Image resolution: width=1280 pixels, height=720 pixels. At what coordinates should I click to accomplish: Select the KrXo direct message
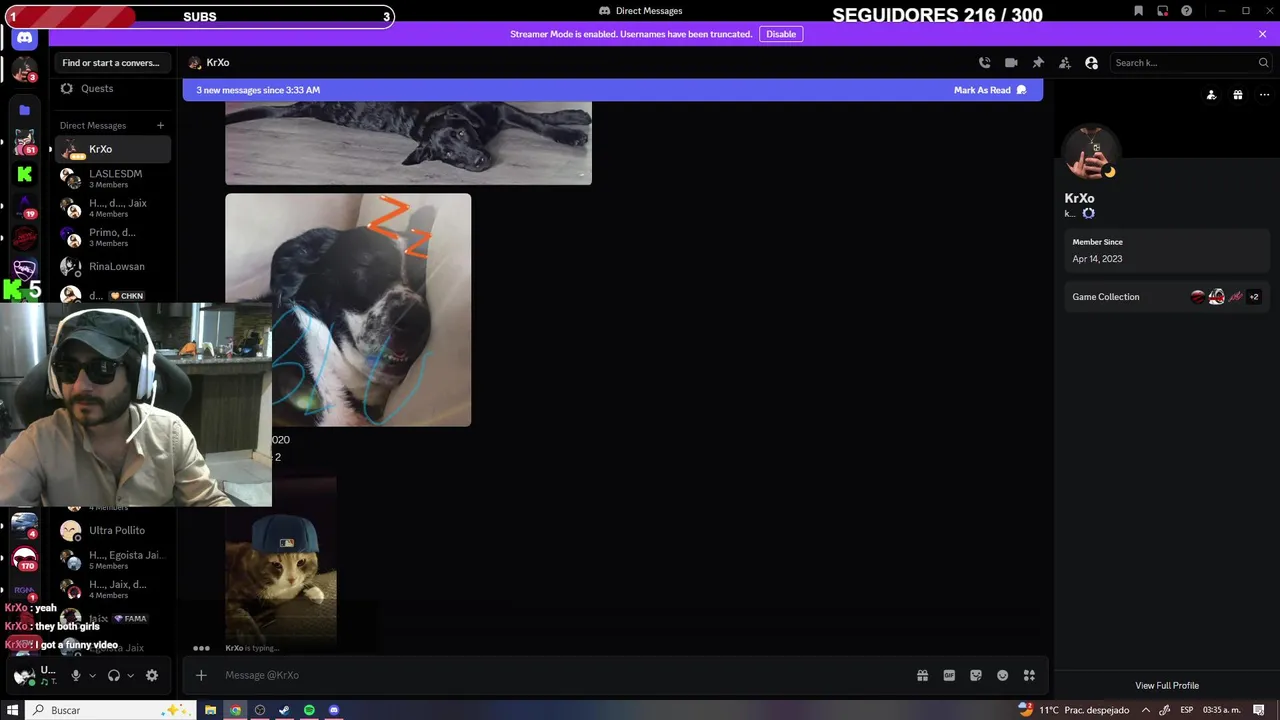(112, 149)
